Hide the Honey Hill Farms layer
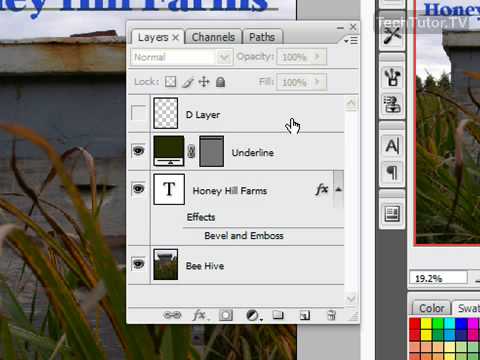The height and width of the screenshot is (360, 480). coord(138,189)
